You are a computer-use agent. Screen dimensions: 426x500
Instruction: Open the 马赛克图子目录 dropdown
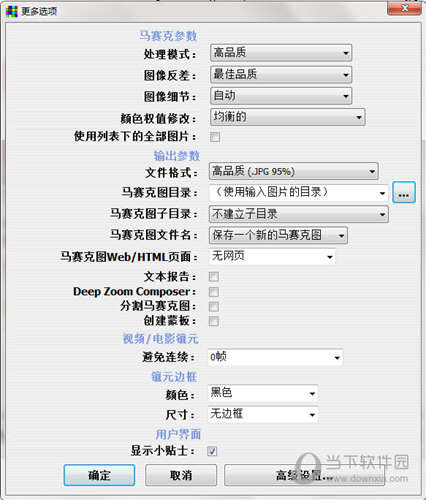[299, 214]
